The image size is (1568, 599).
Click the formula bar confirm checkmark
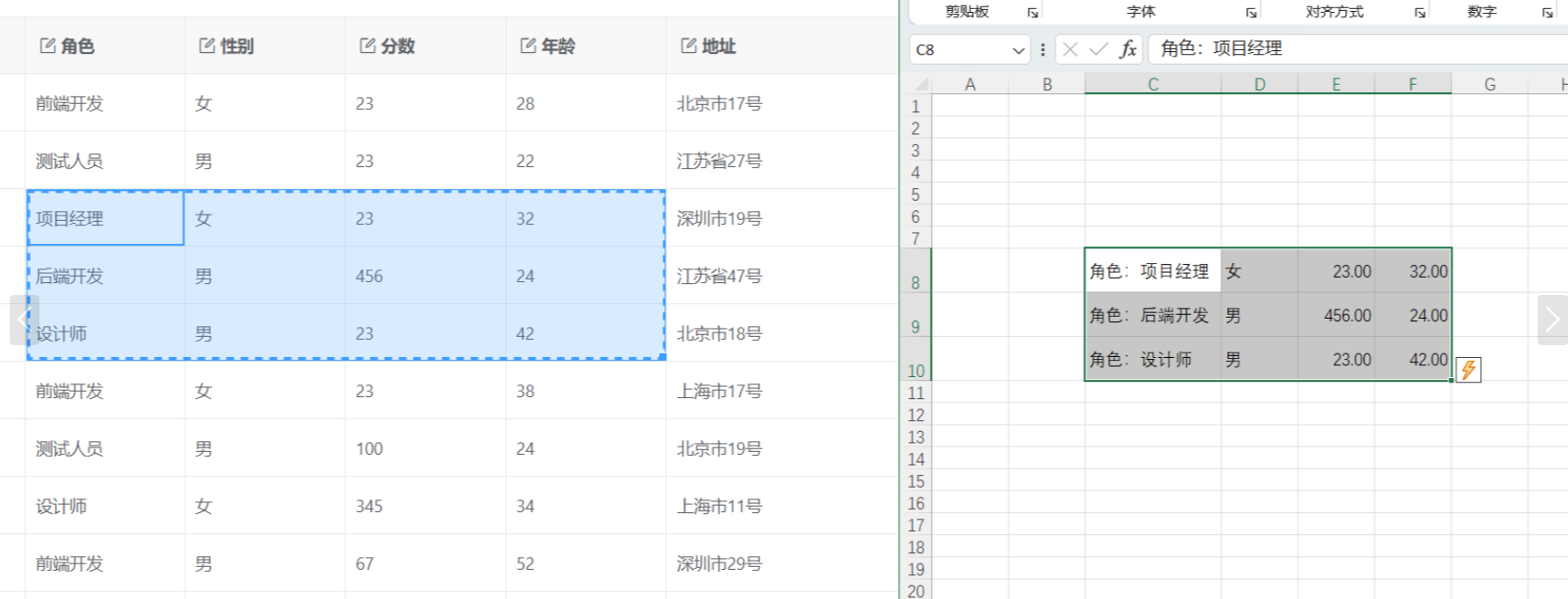(1099, 49)
